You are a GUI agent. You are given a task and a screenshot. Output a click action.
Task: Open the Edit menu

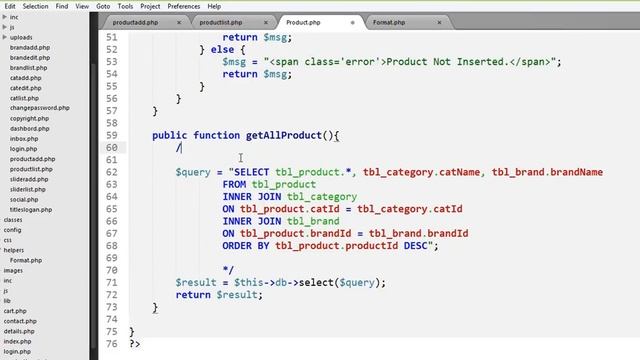pyautogui.click(x=10, y=7)
